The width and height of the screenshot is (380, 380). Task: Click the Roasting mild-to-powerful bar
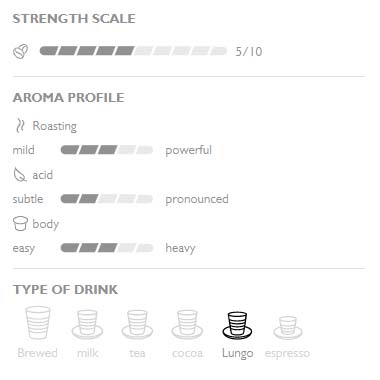107,150
